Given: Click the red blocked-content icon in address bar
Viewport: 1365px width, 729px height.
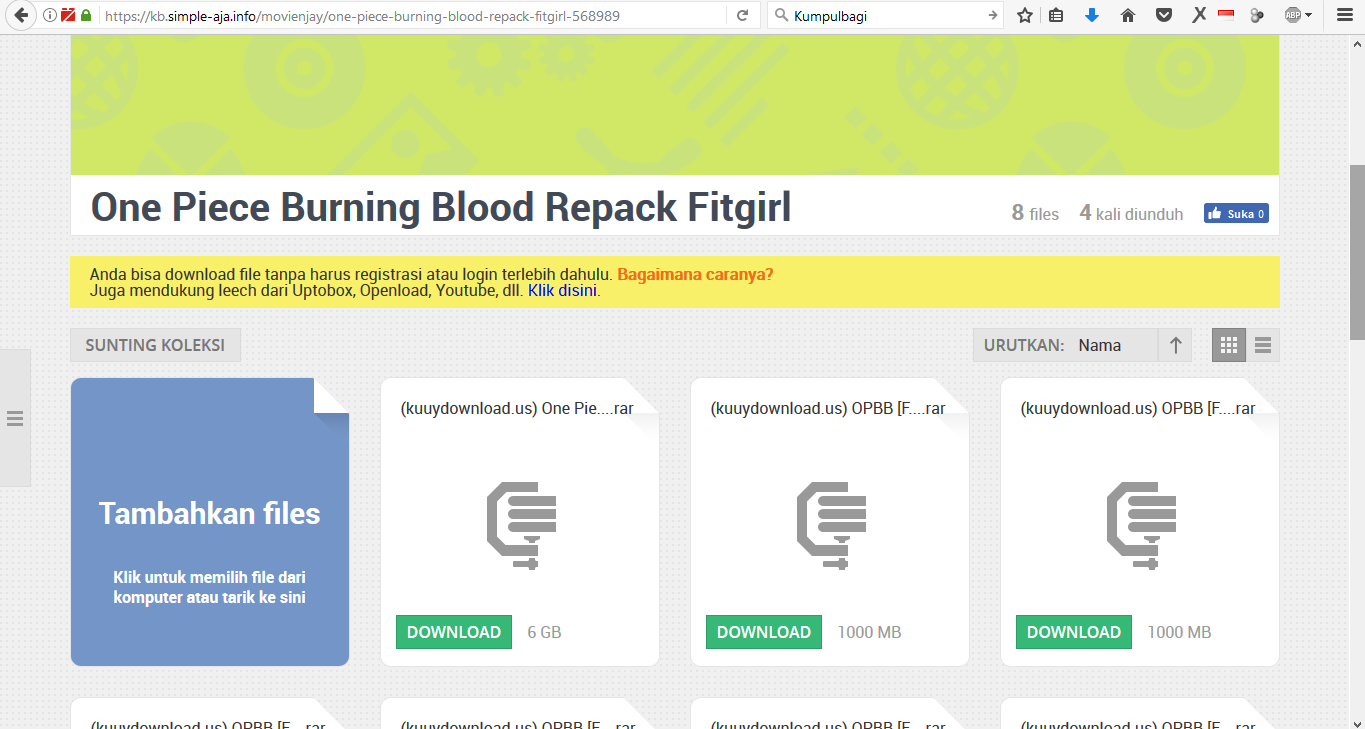Looking at the screenshot, I should pos(68,16).
